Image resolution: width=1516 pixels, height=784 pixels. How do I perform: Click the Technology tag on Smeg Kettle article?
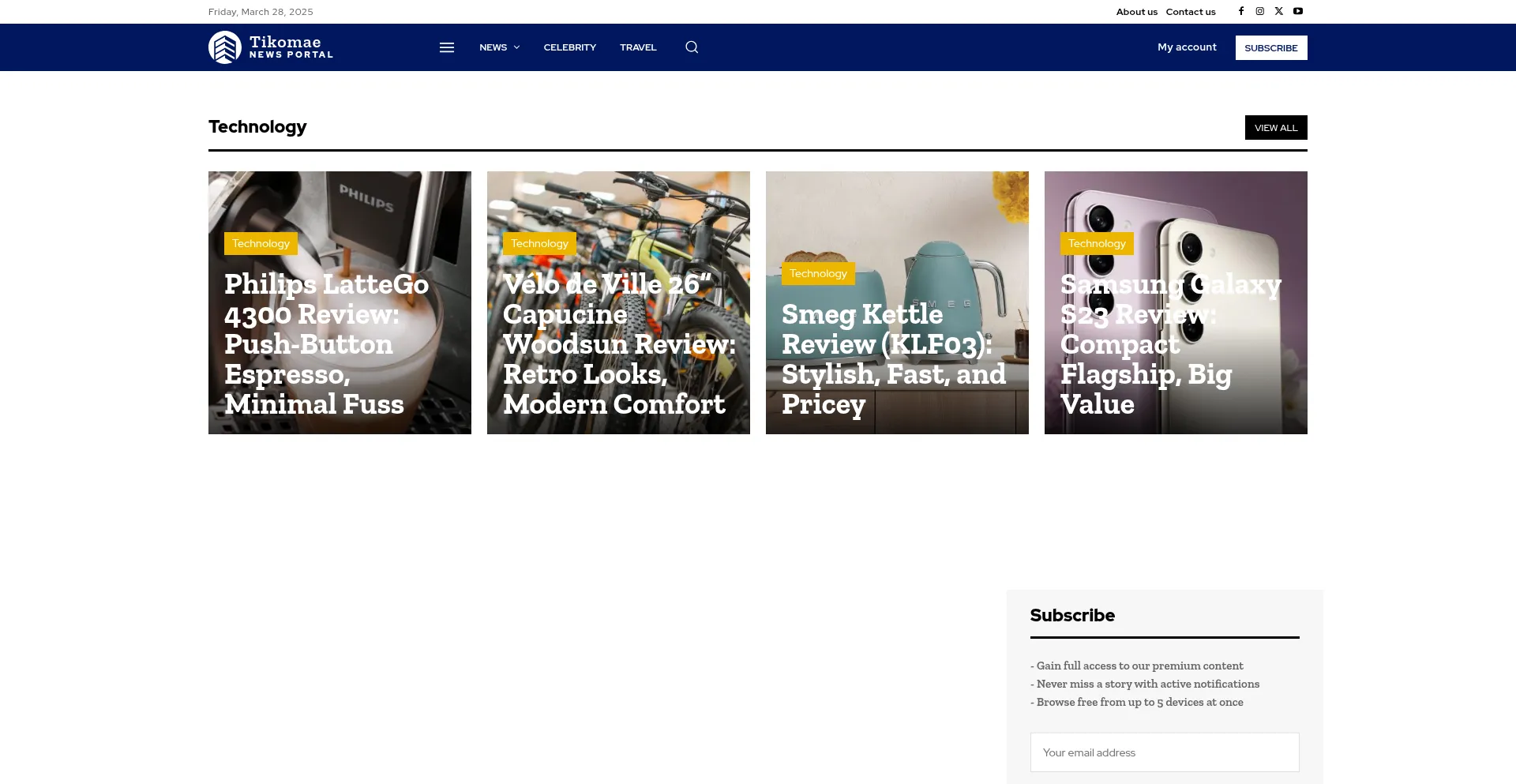[818, 273]
